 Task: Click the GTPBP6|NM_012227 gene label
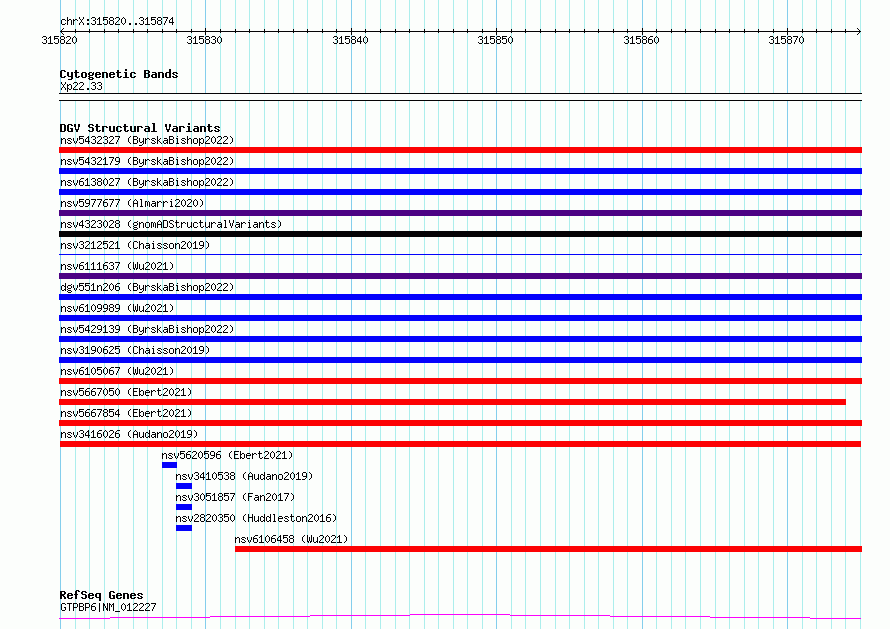(x=108, y=607)
